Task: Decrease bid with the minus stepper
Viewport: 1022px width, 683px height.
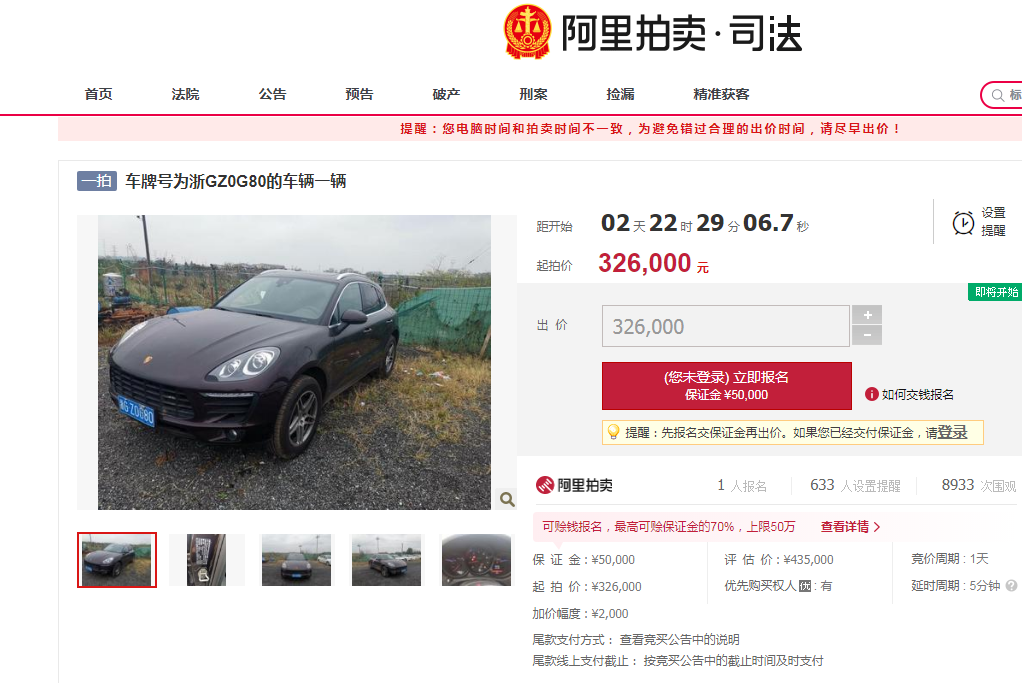Action: [868, 335]
